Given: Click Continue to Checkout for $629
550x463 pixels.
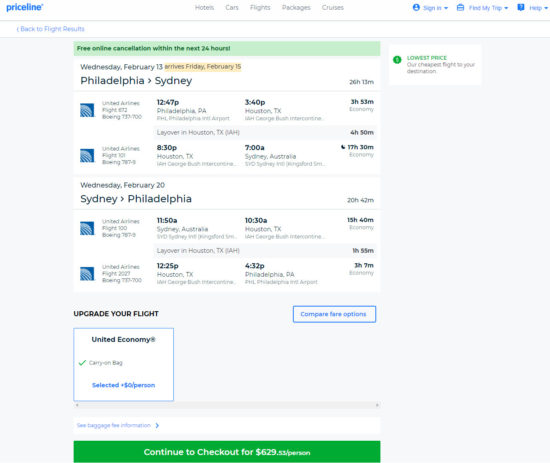Looking at the screenshot, I should click(227, 452).
